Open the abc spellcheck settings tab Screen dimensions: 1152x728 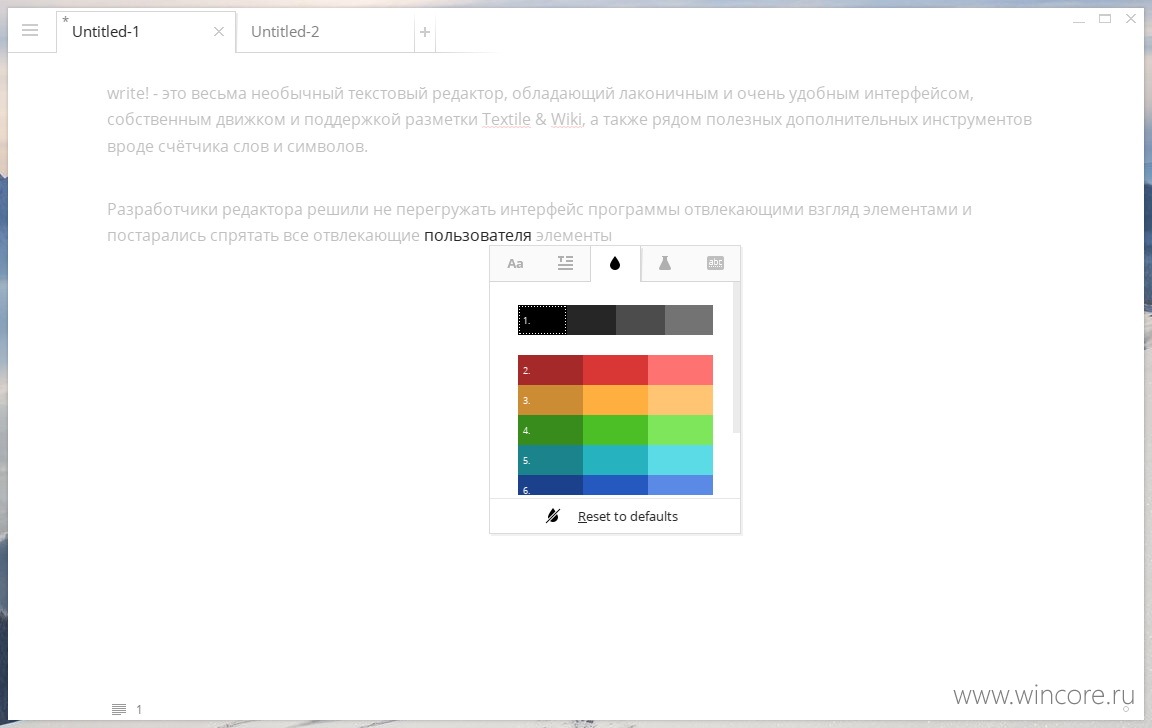coord(715,263)
